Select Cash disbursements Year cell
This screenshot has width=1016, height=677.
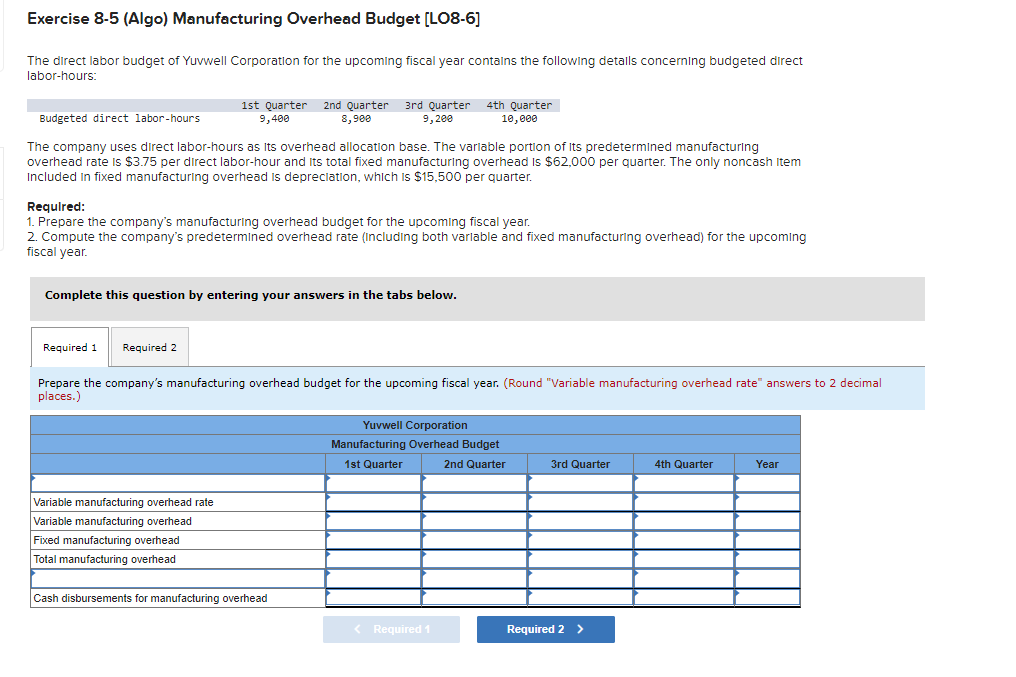point(767,597)
